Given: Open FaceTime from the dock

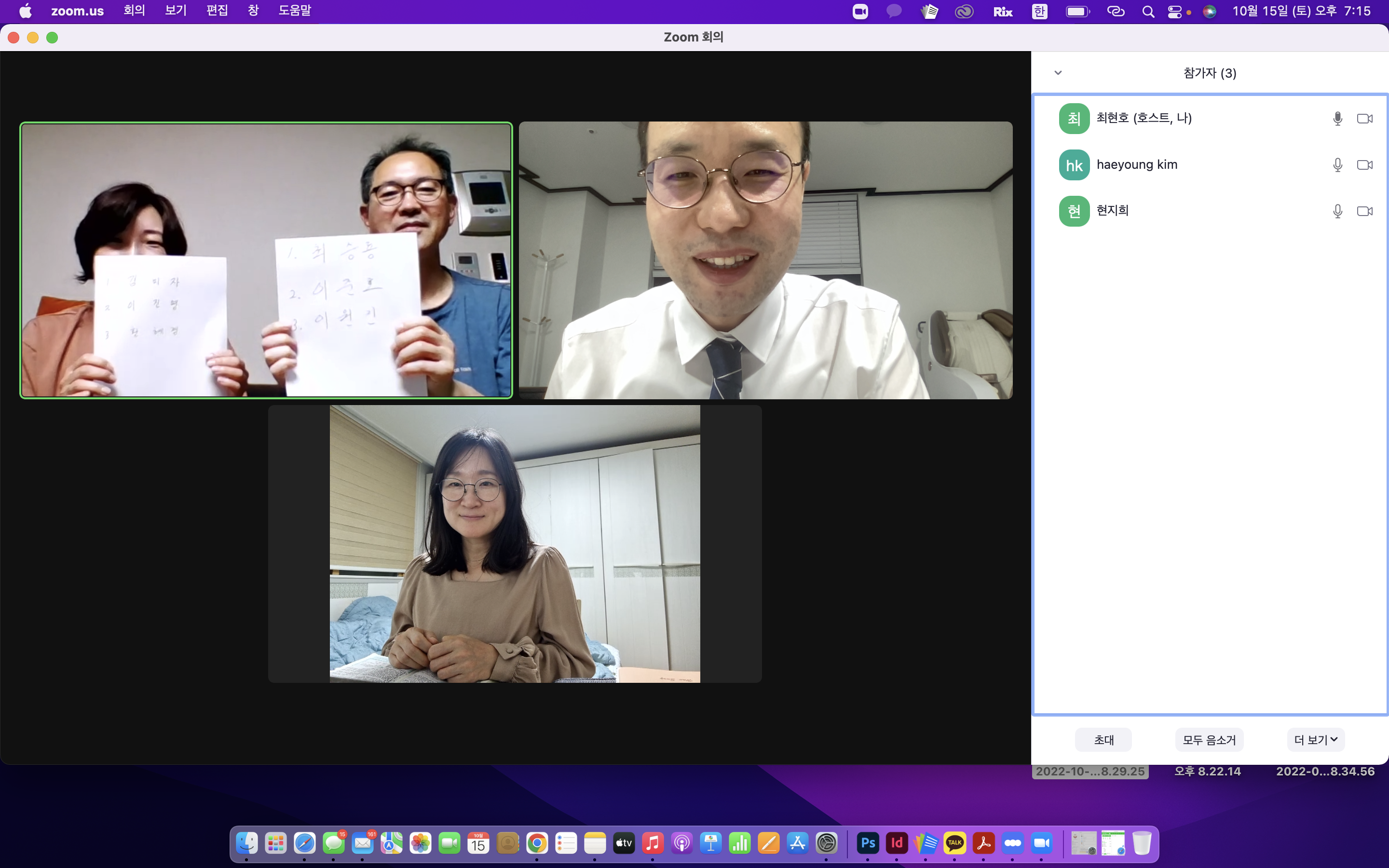Looking at the screenshot, I should 449,843.
